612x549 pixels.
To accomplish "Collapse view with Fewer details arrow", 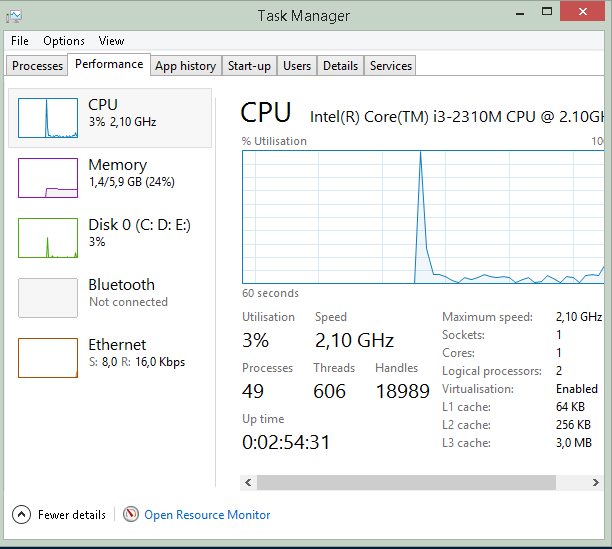I will (22, 515).
